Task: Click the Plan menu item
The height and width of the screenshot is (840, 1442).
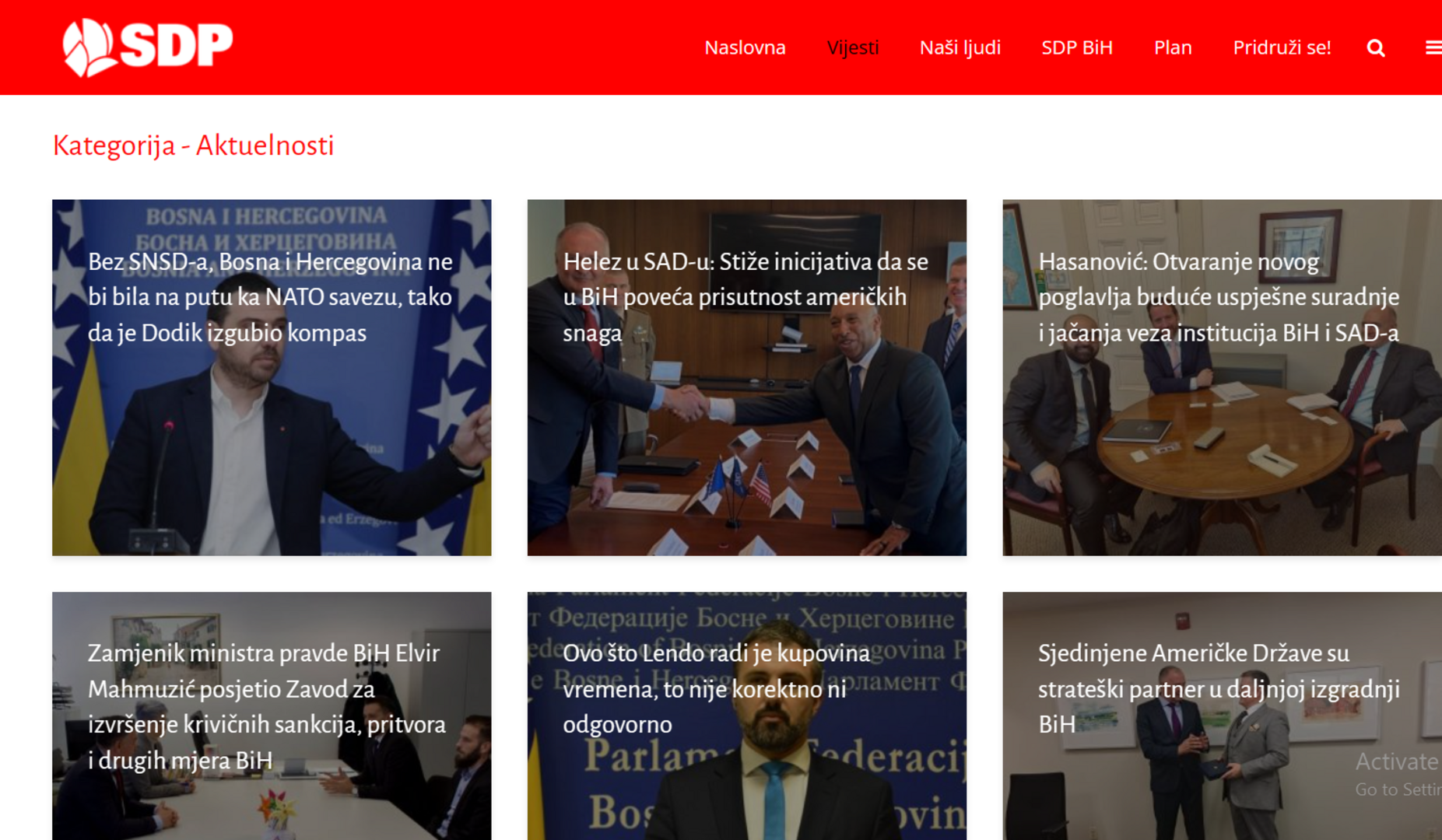Action: click(1173, 47)
